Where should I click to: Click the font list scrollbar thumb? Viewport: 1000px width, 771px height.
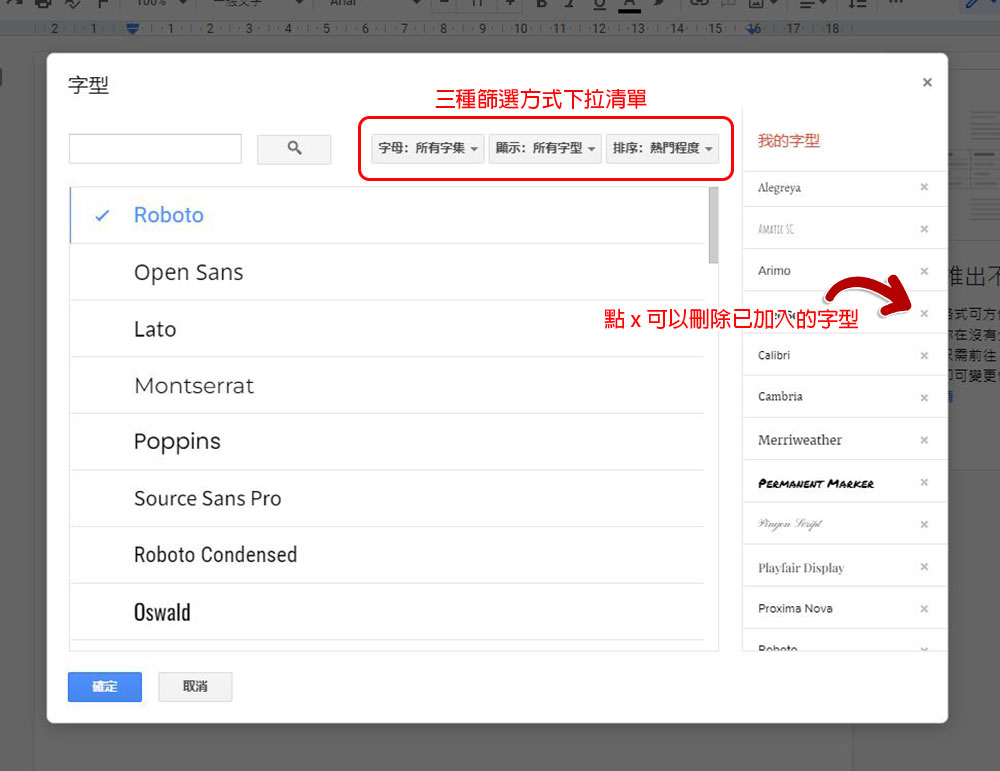click(713, 225)
